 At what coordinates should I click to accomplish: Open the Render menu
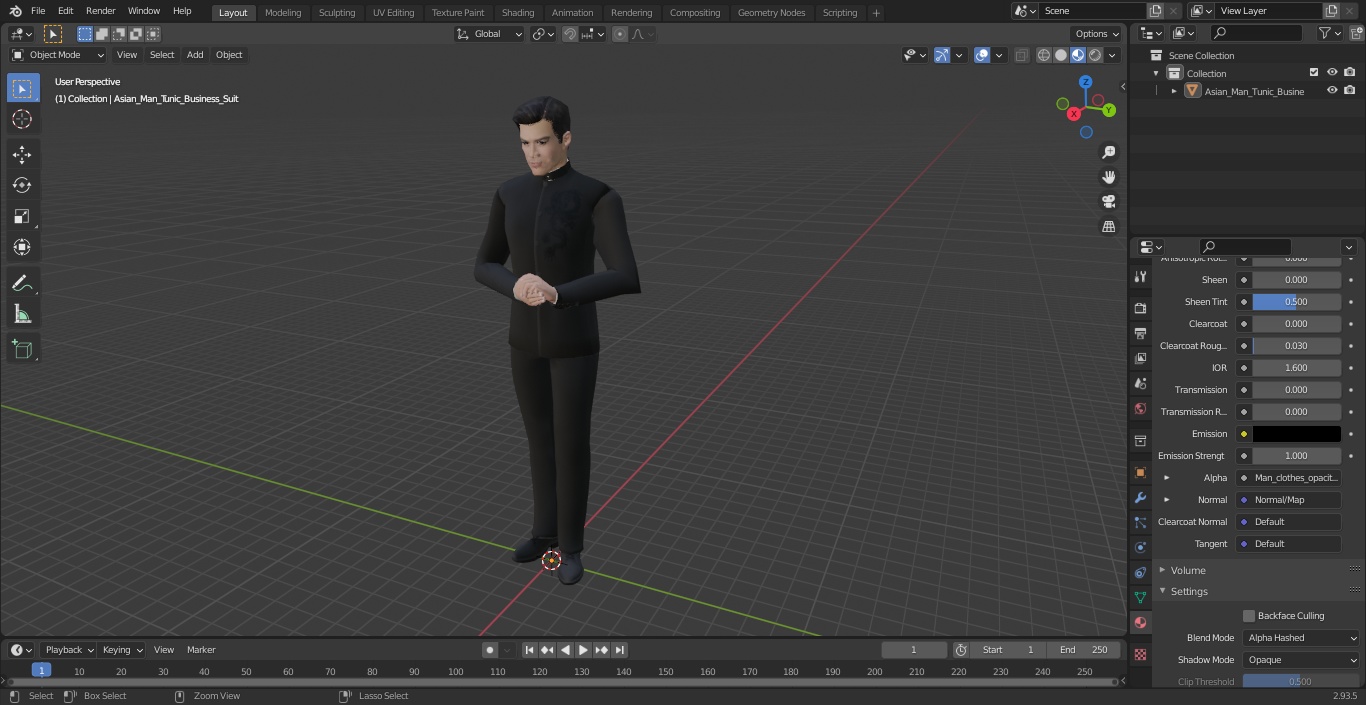click(100, 11)
